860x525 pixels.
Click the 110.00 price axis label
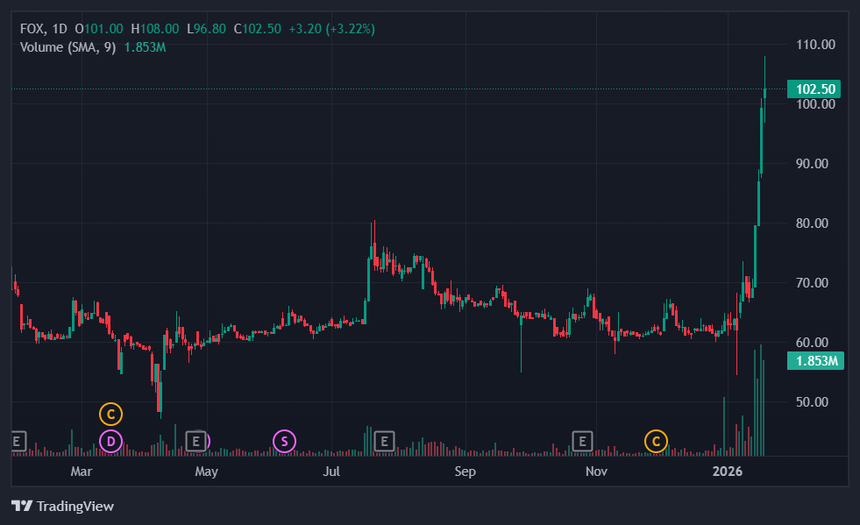[x=816, y=45]
